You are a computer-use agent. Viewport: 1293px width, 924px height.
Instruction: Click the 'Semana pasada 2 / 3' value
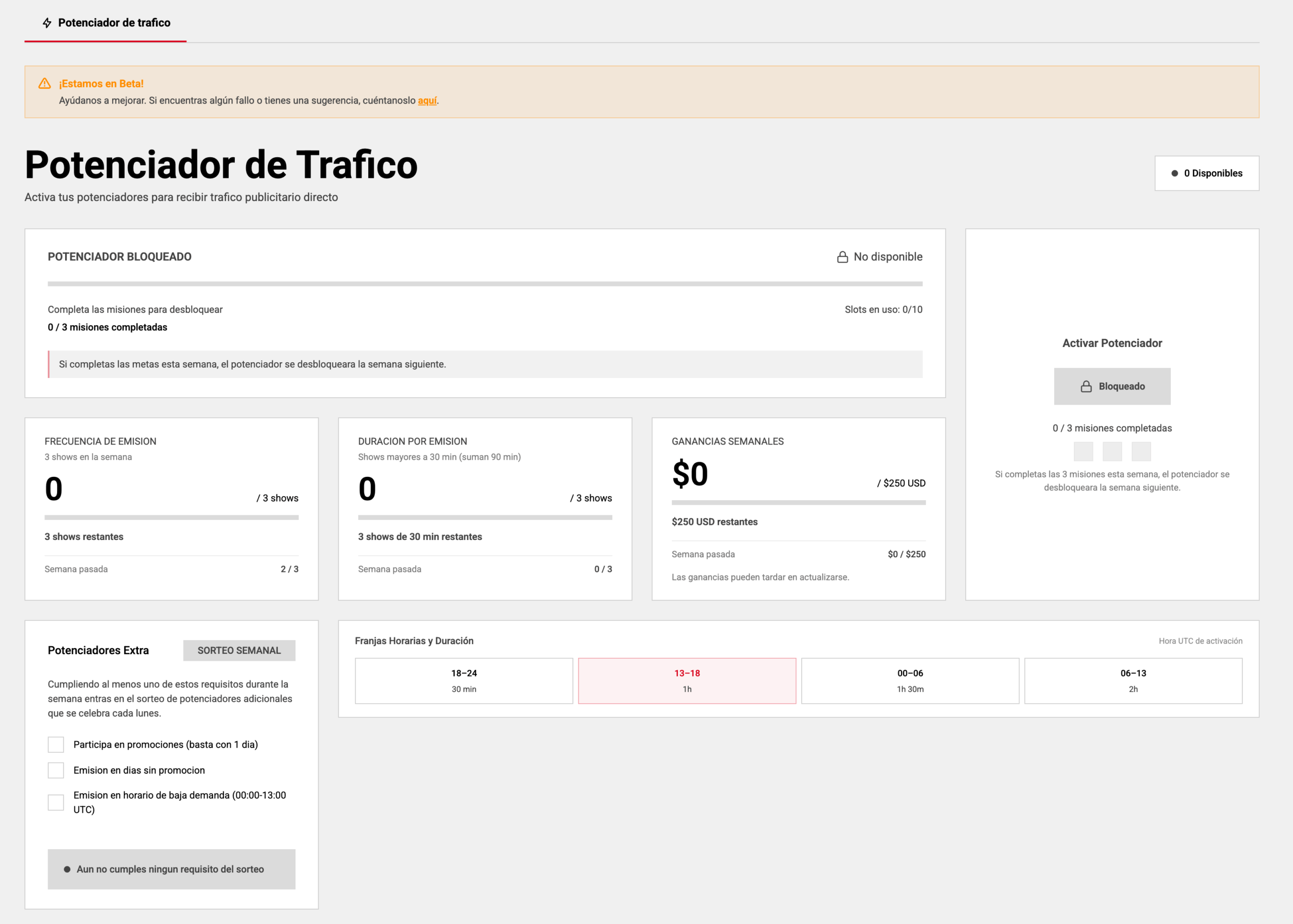click(289, 569)
